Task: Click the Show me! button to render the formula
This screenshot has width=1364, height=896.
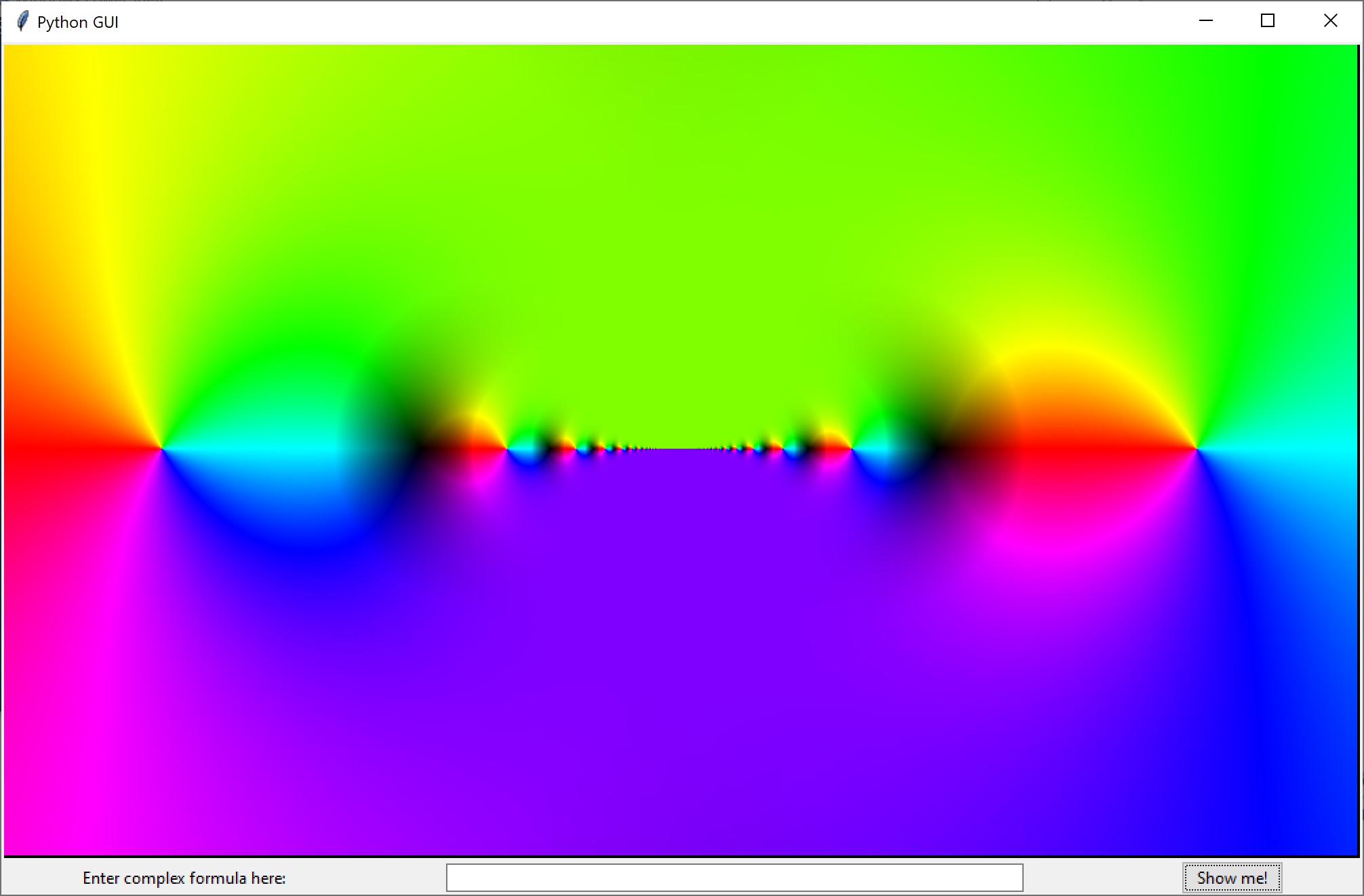Action: click(1231, 876)
